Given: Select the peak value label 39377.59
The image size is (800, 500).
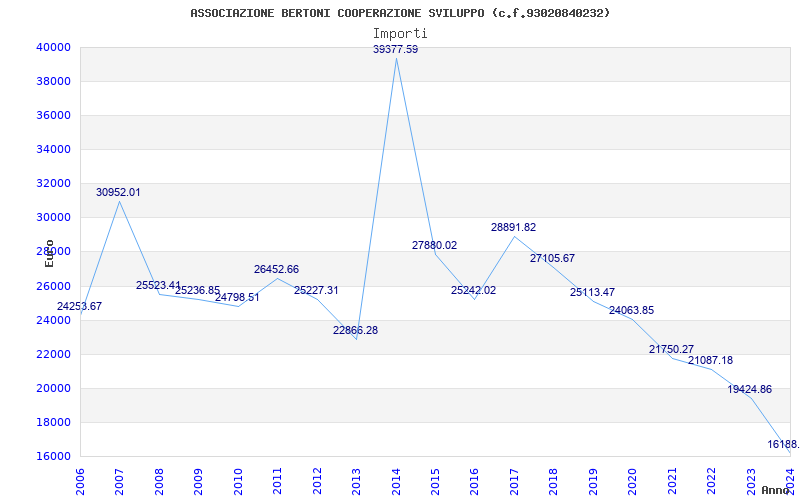Looking at the screenshot, I should pos(395,49).
